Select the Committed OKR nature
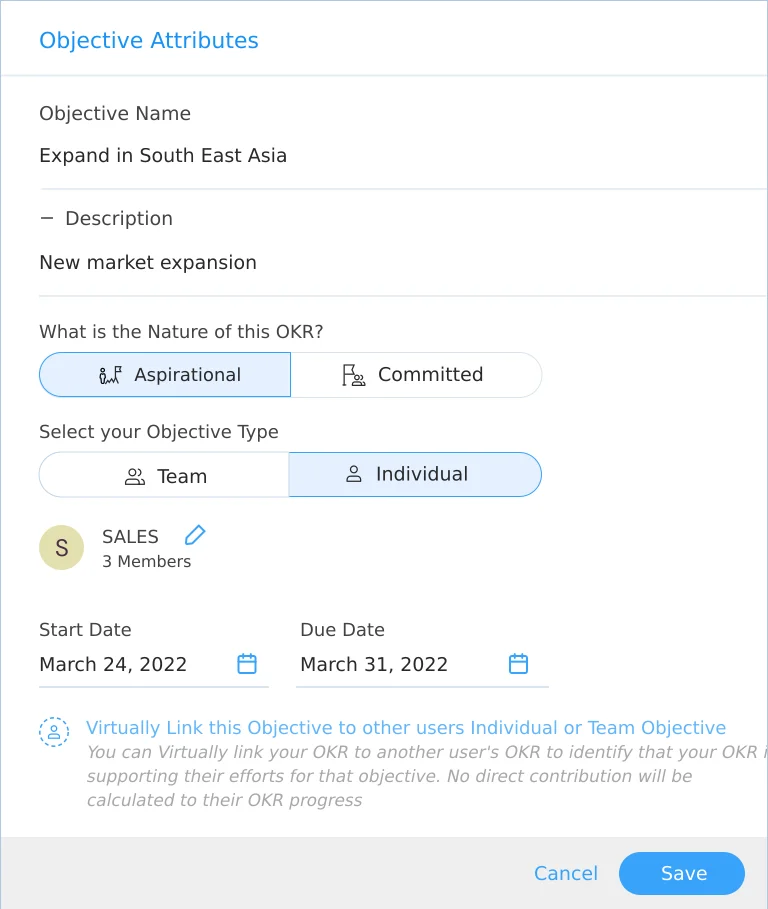The height and width of the screenshot is (909, 768). click(416, 374)
